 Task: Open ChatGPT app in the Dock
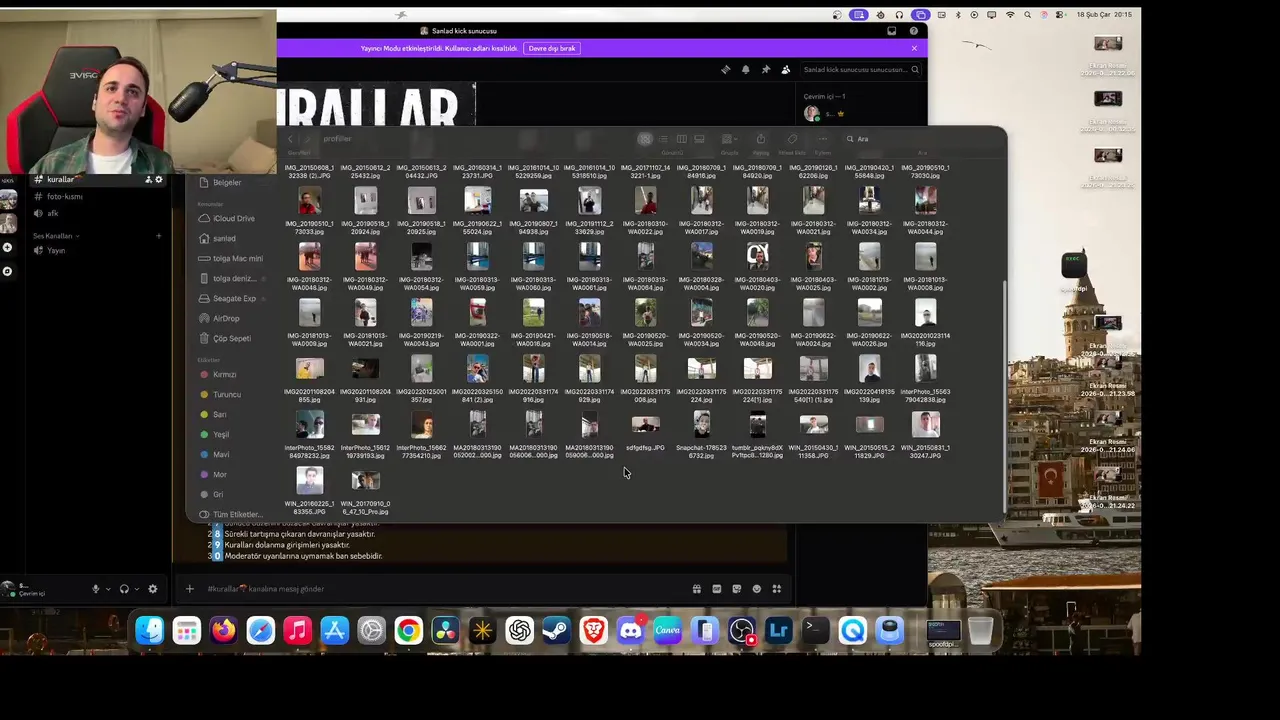tap(520, 630)
